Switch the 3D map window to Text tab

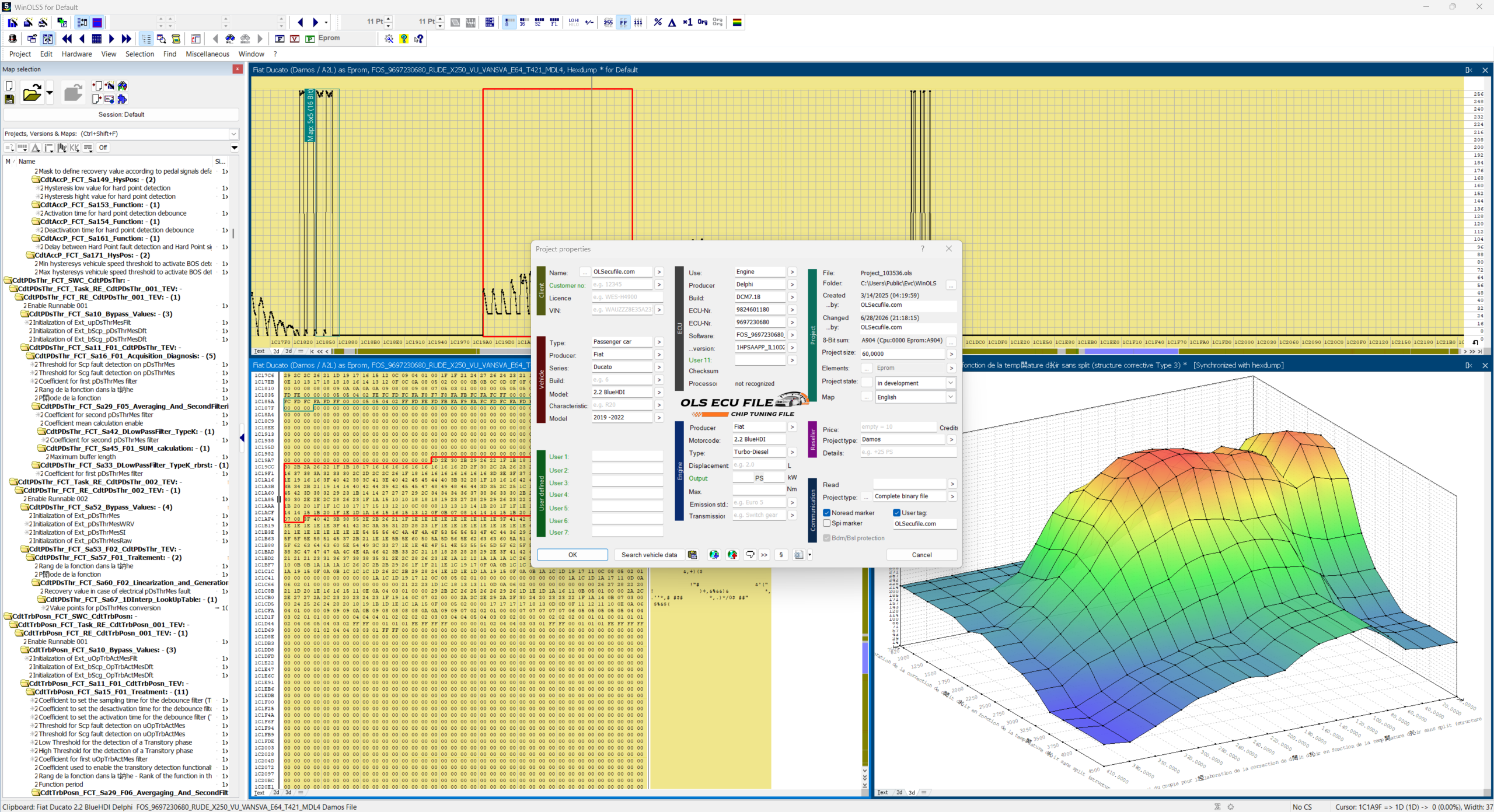click(882, 792)
